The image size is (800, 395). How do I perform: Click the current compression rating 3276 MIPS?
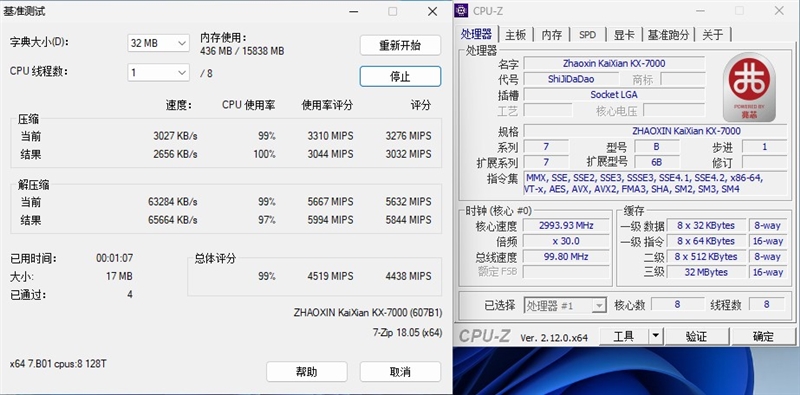[x=408, y=136]
